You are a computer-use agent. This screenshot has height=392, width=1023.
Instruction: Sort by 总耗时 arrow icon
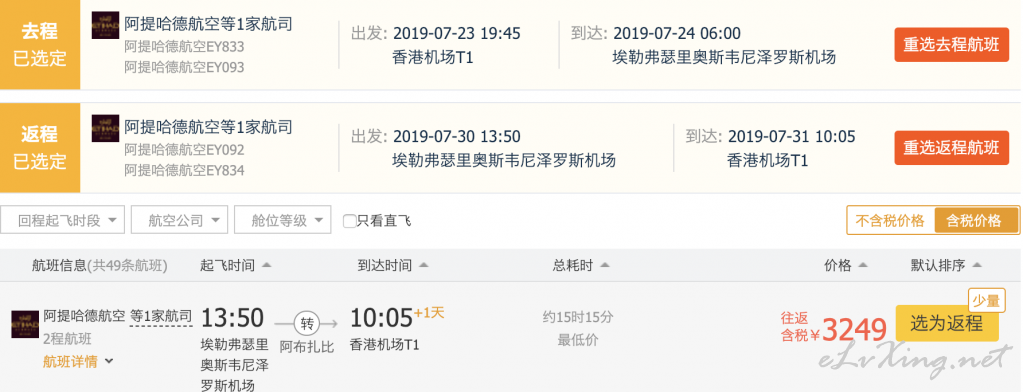(x=604, y=265)
